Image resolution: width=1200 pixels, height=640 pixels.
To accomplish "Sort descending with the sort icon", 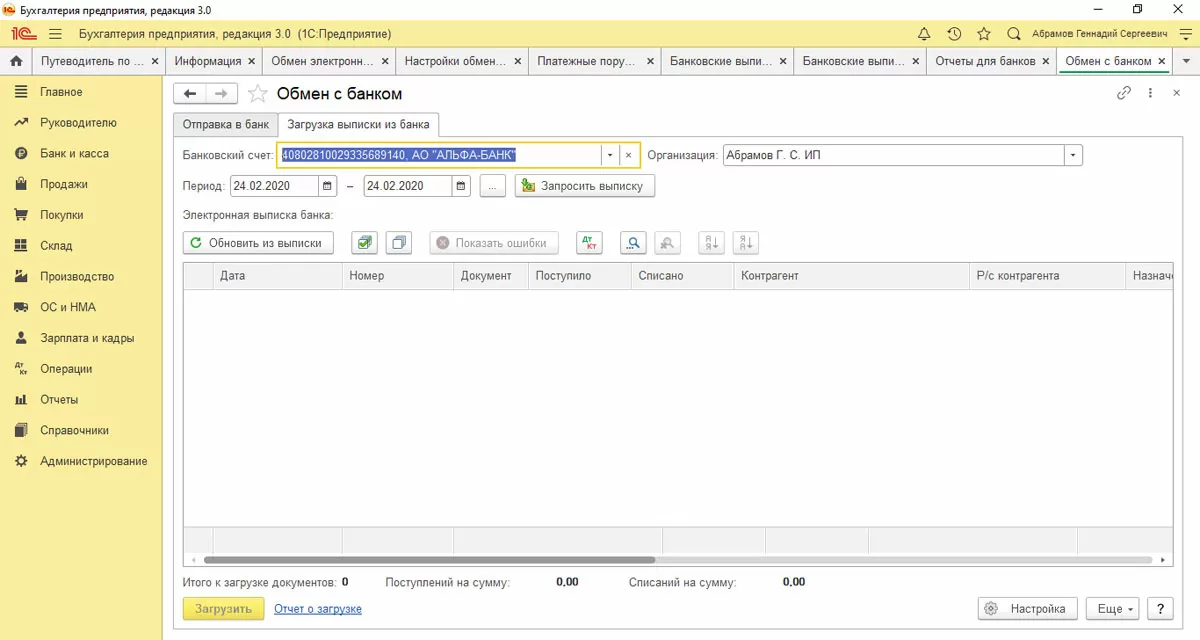I will 746,243.
